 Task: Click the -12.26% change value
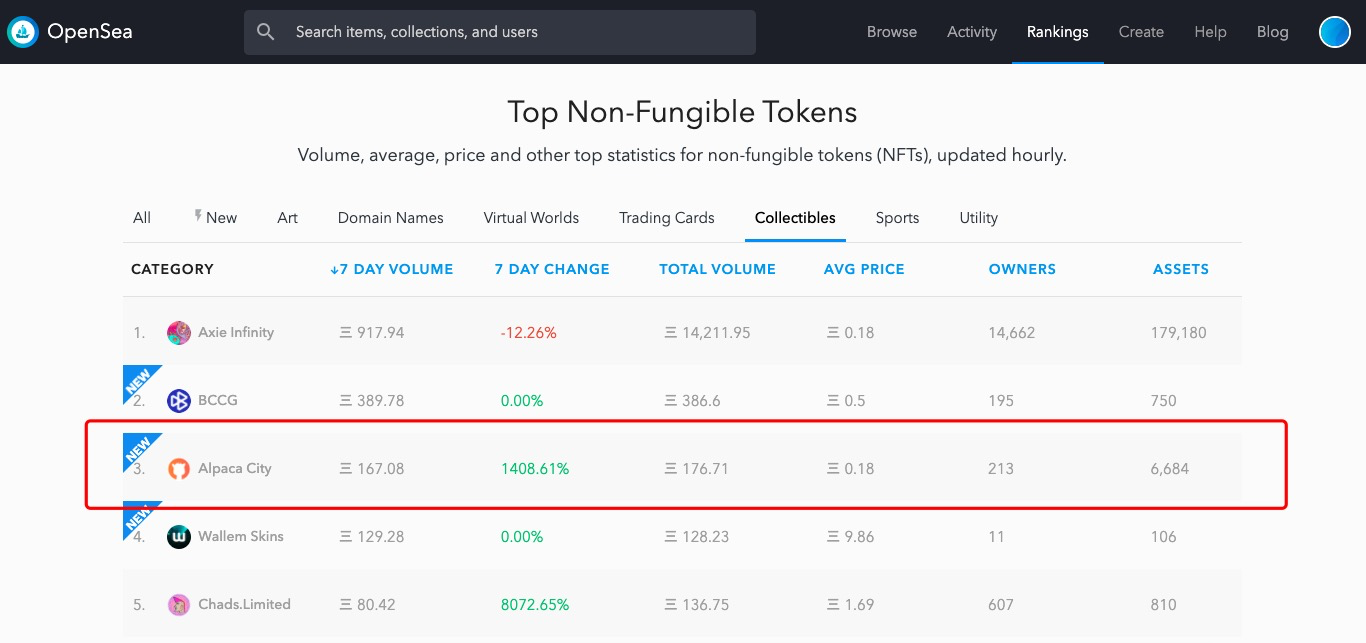click(529, 333)
